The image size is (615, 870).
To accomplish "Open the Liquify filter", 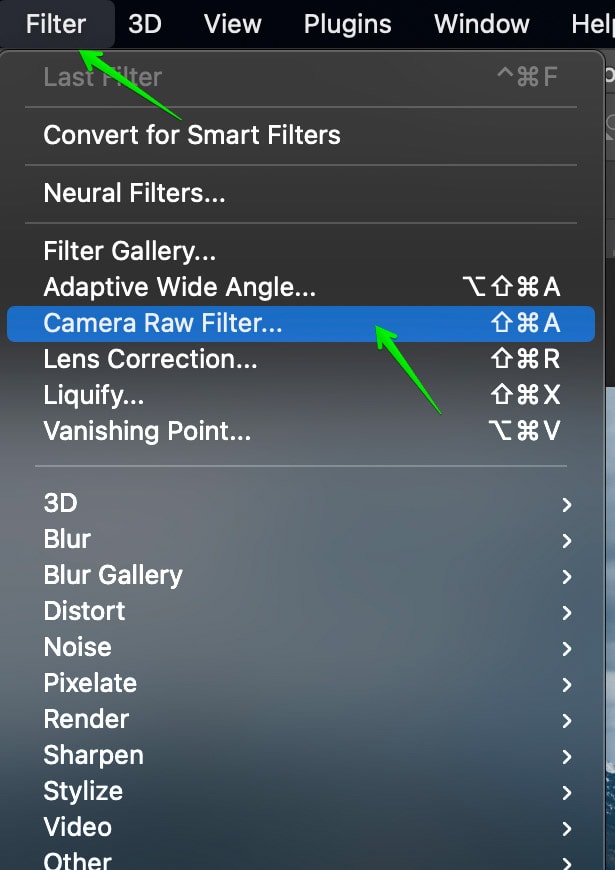I will (301, 395).
